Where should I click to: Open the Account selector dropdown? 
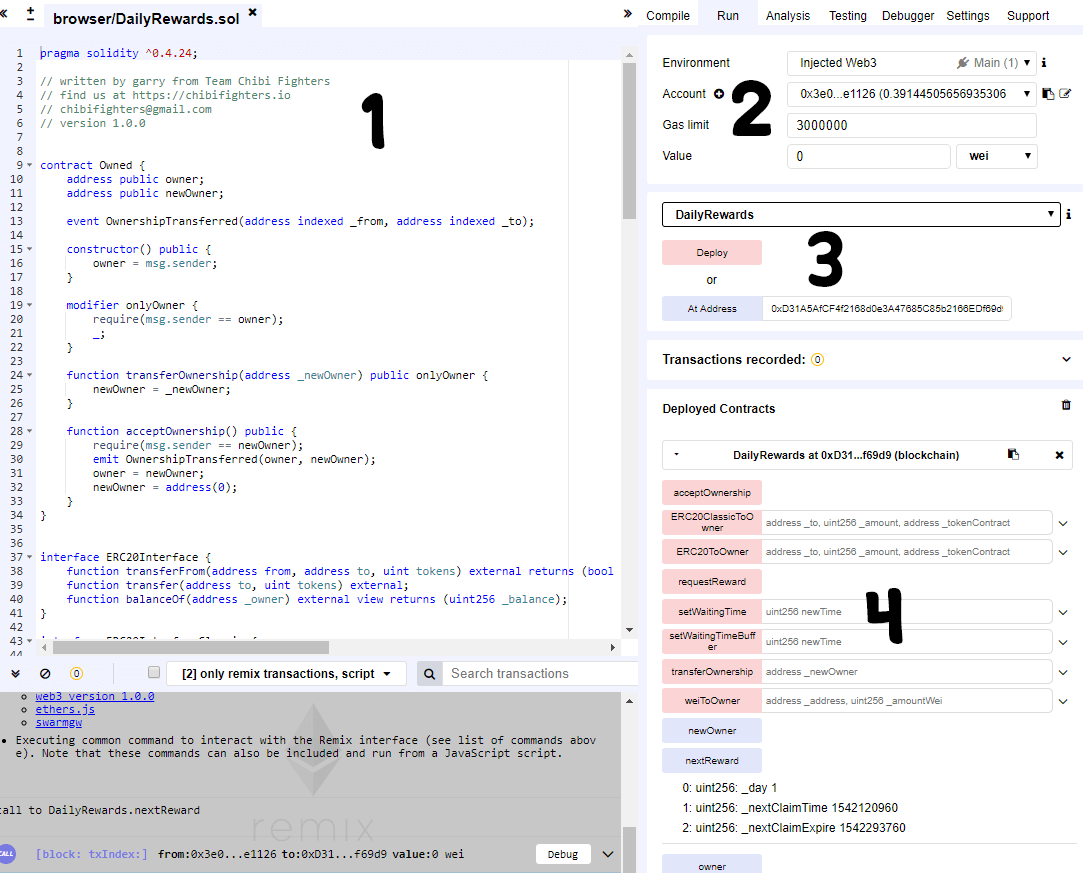click(x=912, y=94)
